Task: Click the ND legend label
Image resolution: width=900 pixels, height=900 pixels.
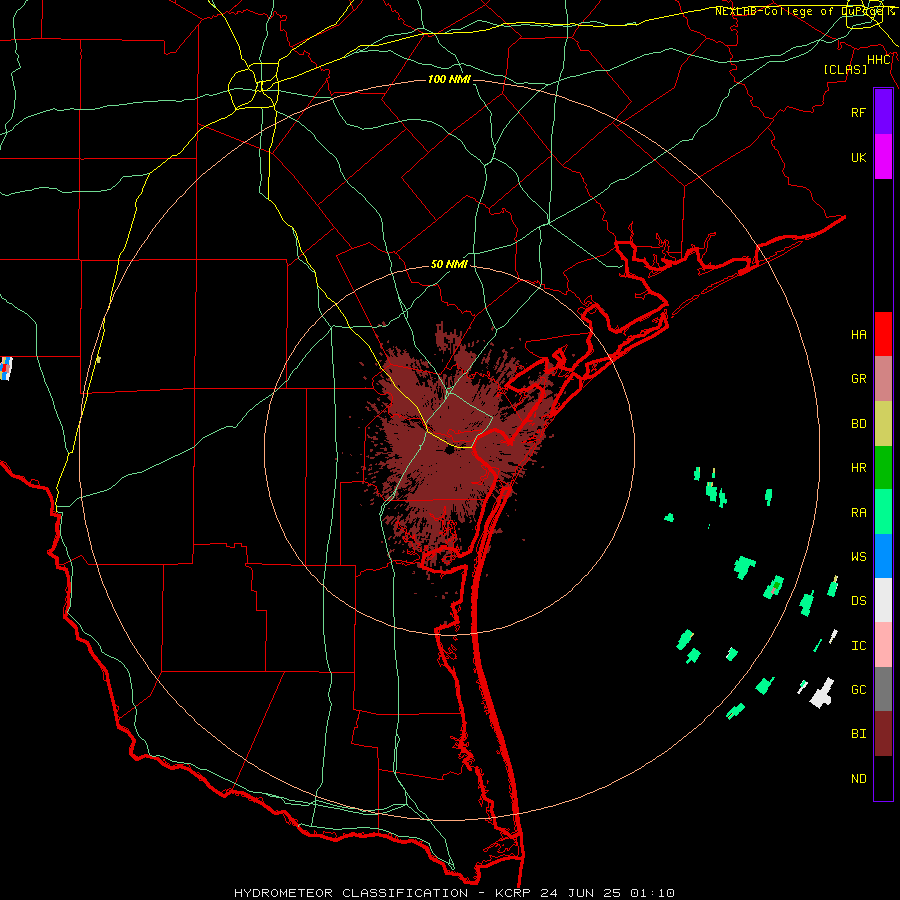Action: coord(858,779)
